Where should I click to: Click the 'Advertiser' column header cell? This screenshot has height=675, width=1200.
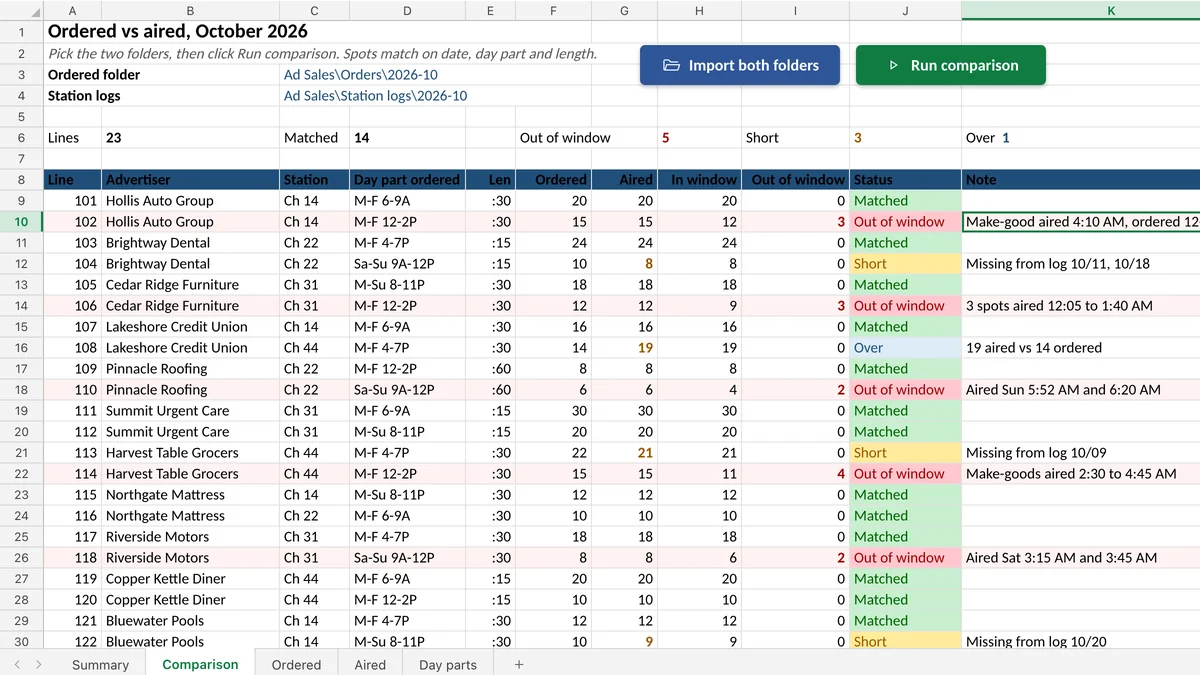tap(191, 180)
